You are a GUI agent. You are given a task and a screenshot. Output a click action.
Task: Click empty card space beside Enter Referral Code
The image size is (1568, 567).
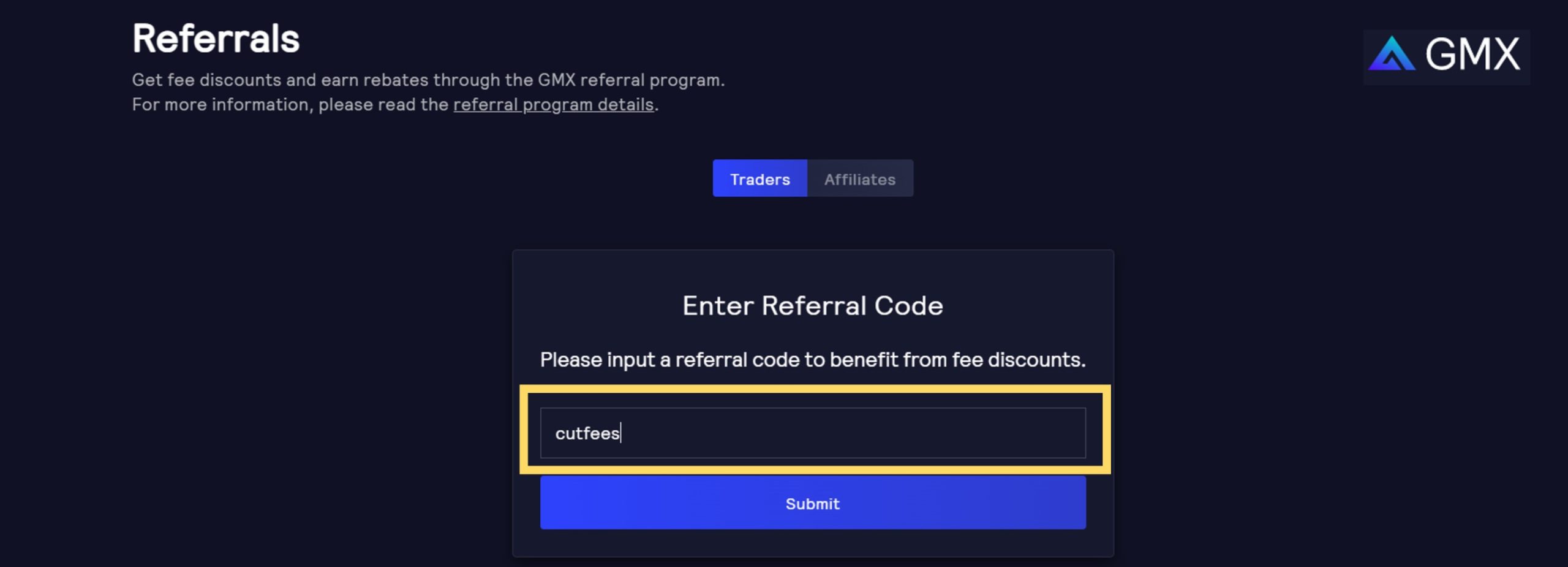pyautogui.click(x=1029, y=305)
